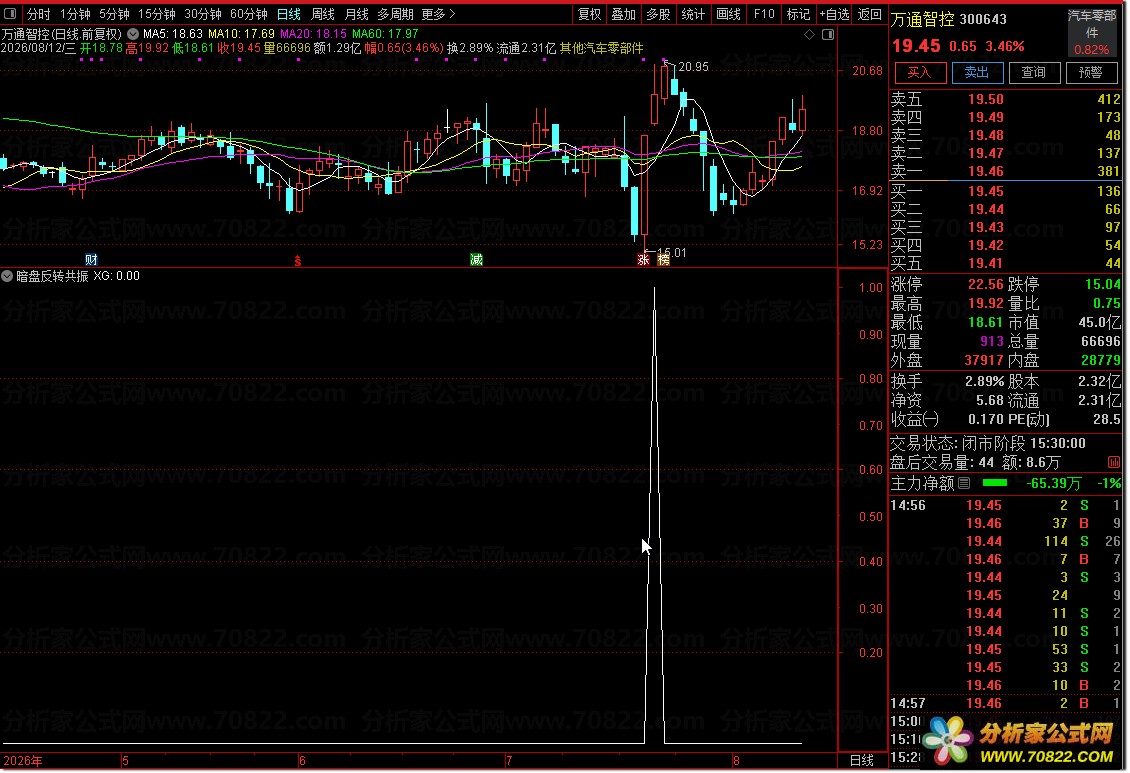Viewport: 1130px width, 773px height.
Task: Open the list icon beside 主力净额
Action: pos(964,483)
